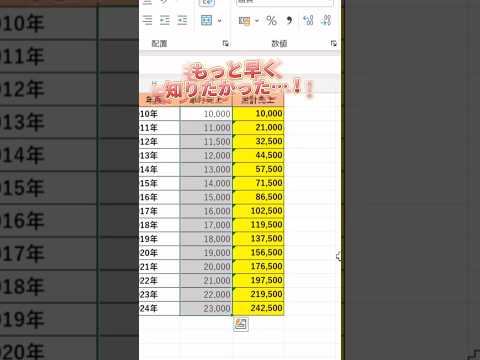This screenshot has height=360, width=480.
Task: Open the 配置 group dialog launcher
Action: [x=226, y=43]
